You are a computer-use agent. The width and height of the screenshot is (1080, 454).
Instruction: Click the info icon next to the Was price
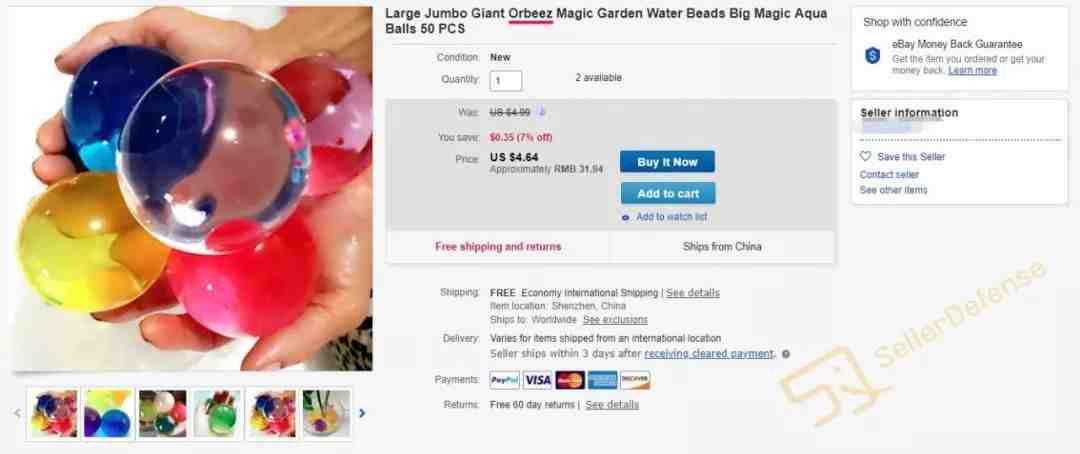pyautogui.click(x=541, y=112)
